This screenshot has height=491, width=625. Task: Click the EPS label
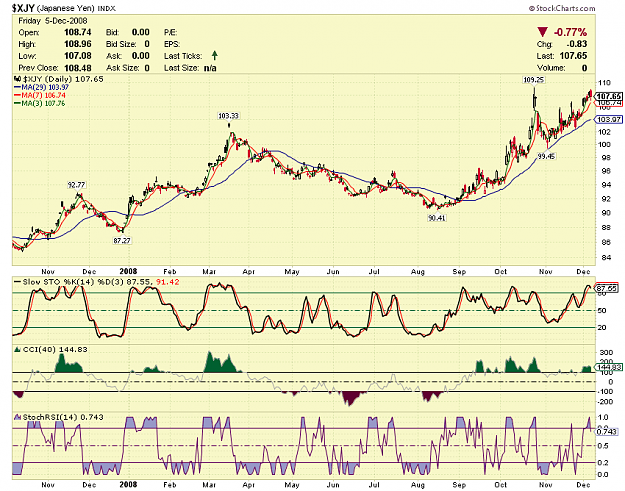[x=172, y=44]
